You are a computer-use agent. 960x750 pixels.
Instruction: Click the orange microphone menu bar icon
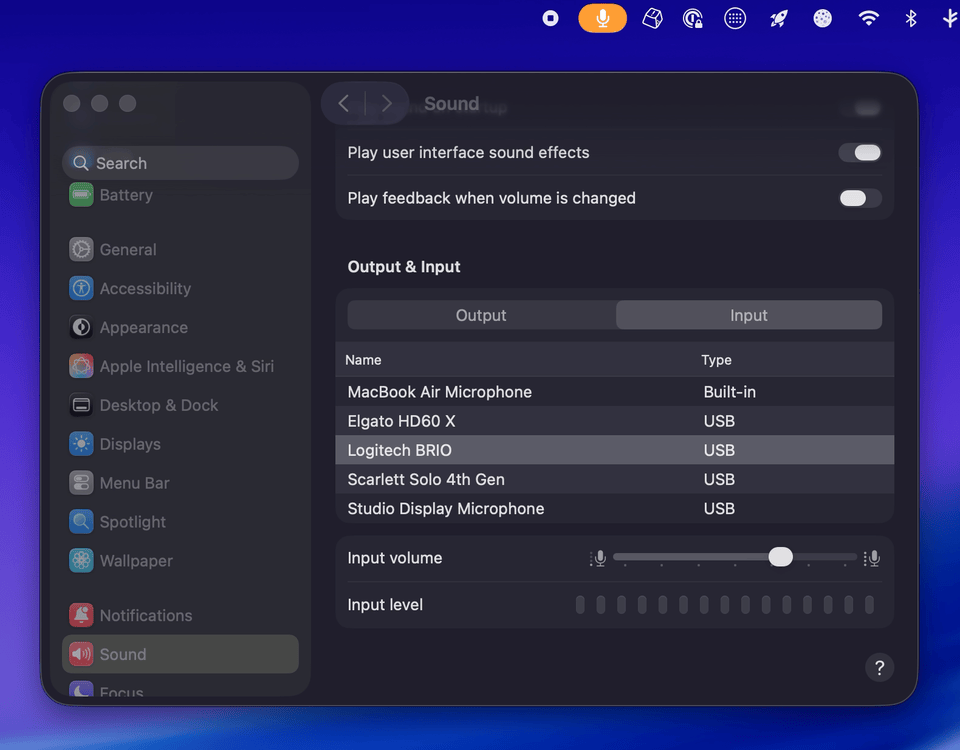click(x=602, y=18)
